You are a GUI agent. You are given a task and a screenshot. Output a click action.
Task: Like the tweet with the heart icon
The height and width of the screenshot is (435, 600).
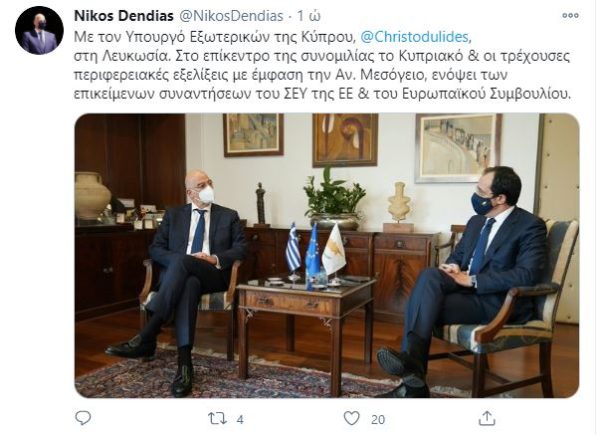pos(351,418)
